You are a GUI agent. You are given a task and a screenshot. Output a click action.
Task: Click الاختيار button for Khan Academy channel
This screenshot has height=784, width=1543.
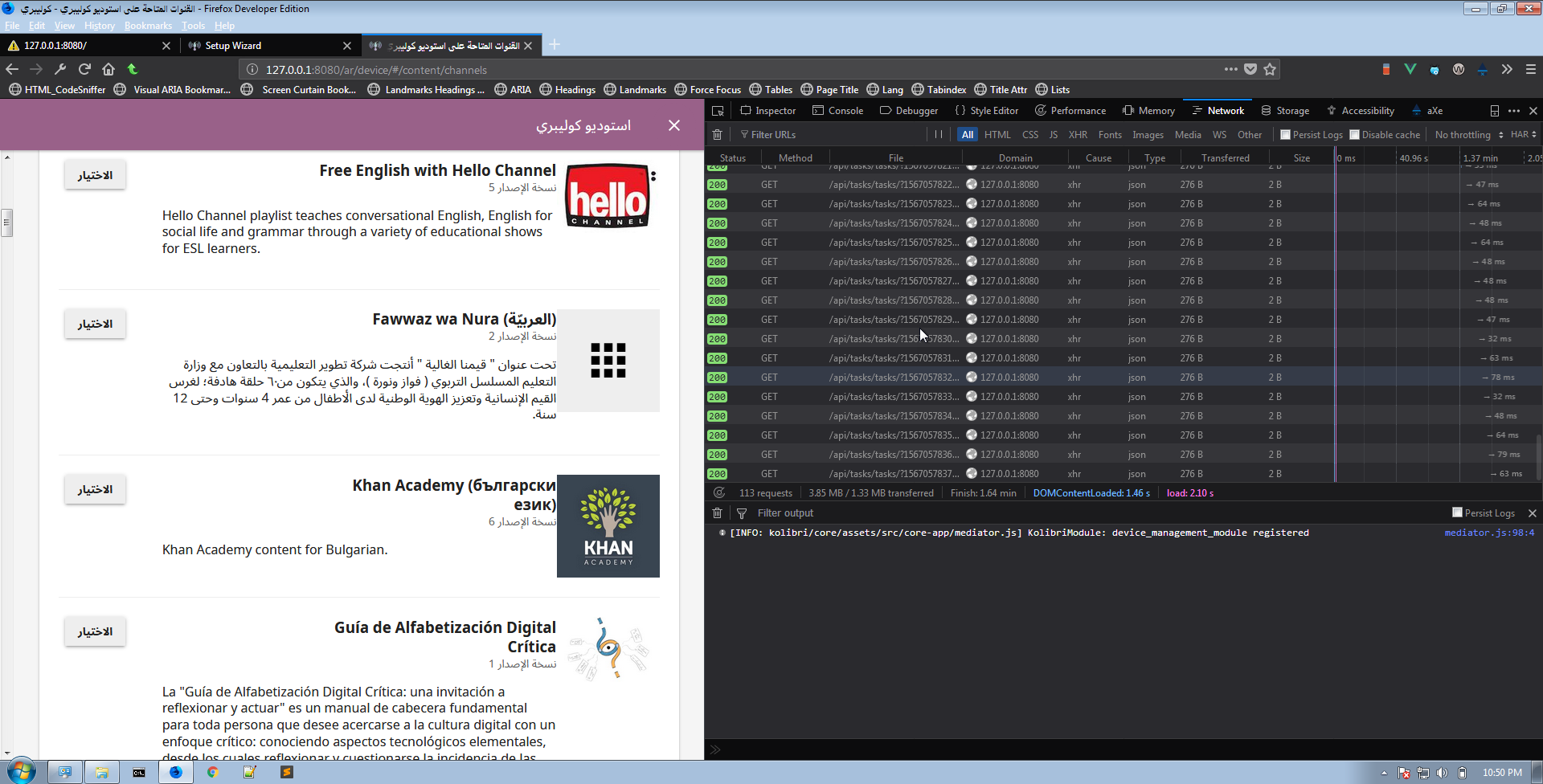(95, 489)
